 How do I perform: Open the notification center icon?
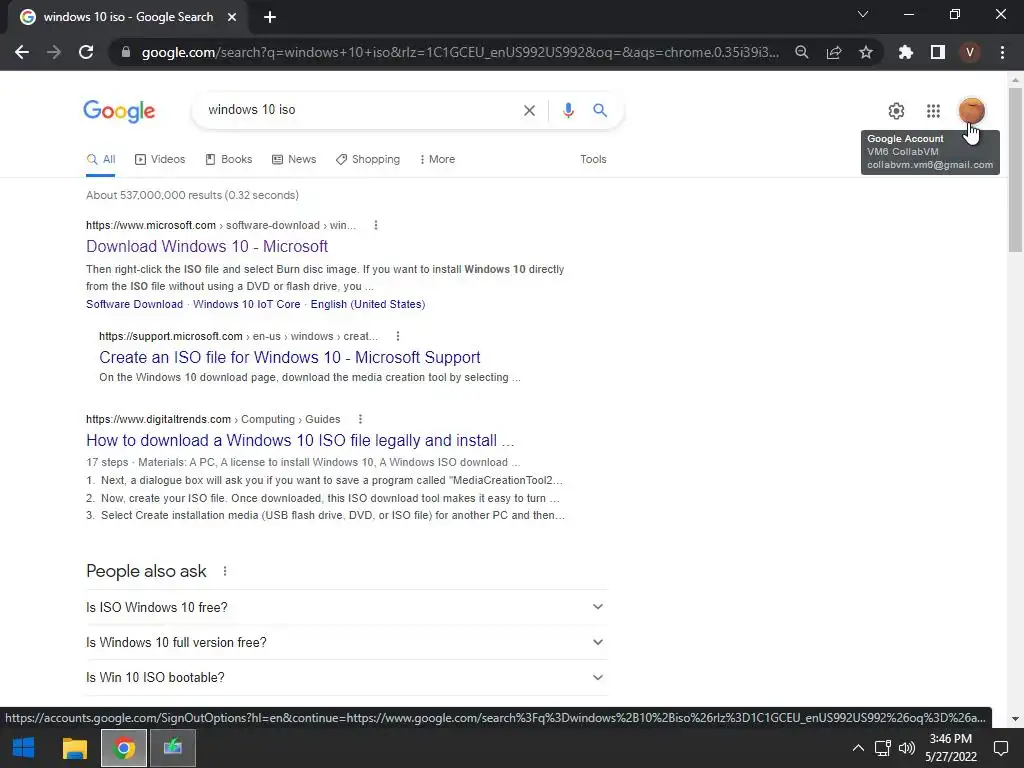(1001, 748)
